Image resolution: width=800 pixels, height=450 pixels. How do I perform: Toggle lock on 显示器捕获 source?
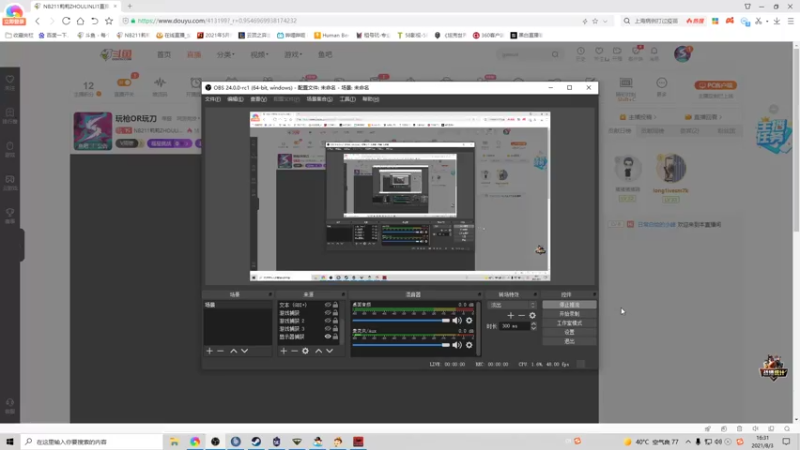pyautogui.click(x=335, y=337)
